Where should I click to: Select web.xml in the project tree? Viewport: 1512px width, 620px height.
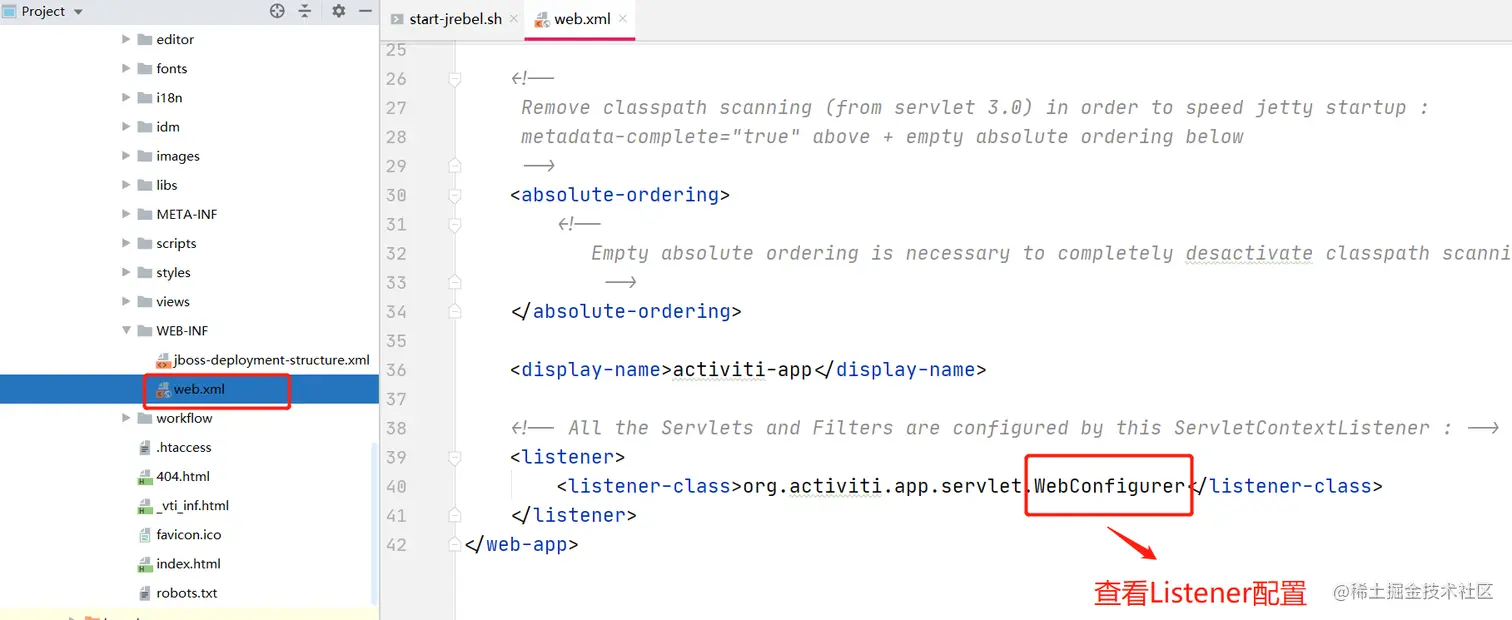(x=199, y=389)
